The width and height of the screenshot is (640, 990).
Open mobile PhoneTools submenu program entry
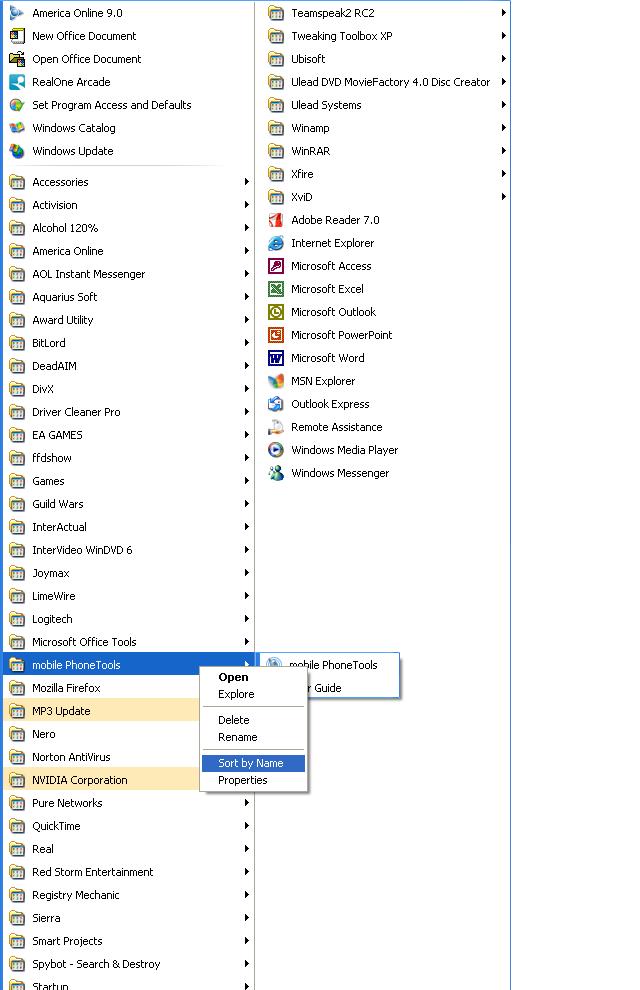click(330, 665)
